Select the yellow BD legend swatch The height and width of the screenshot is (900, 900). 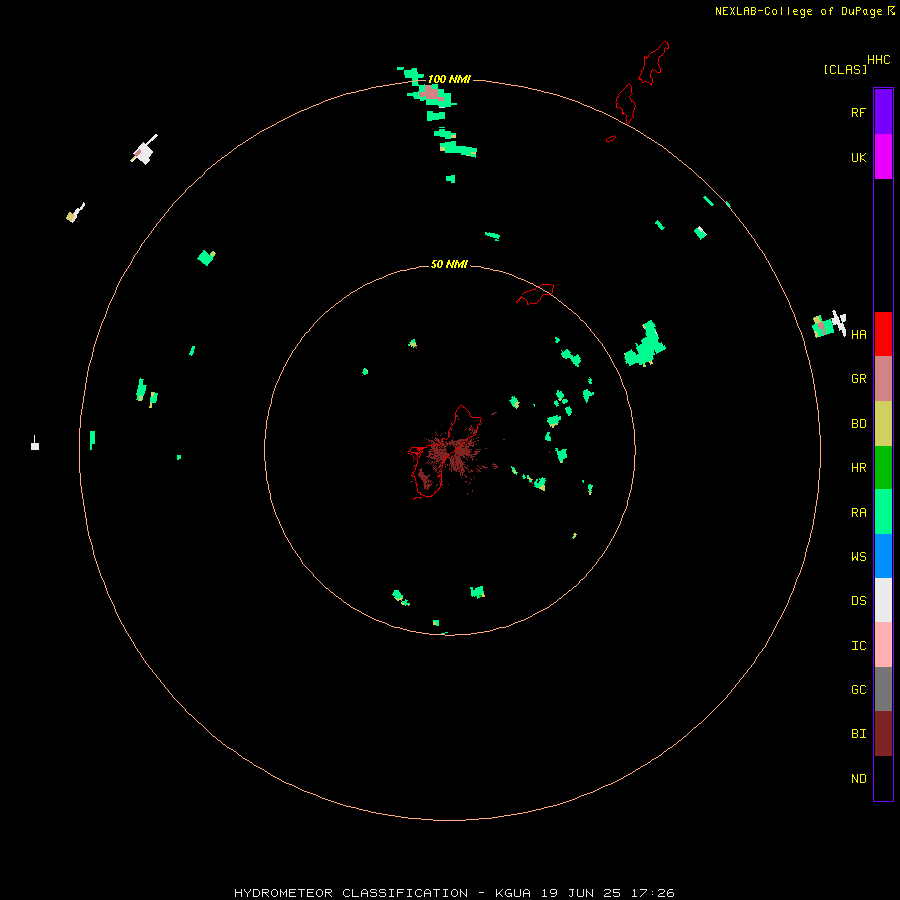point(883,423)
